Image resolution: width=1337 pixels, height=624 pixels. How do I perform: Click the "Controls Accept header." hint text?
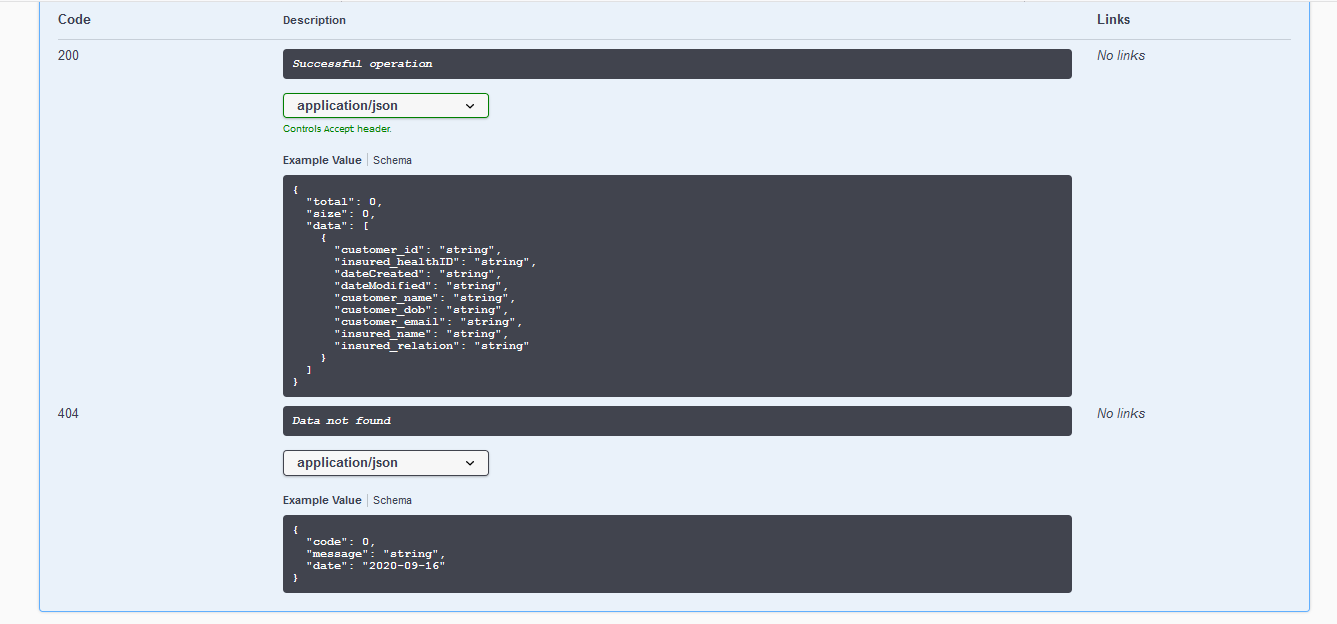[337, 129]
